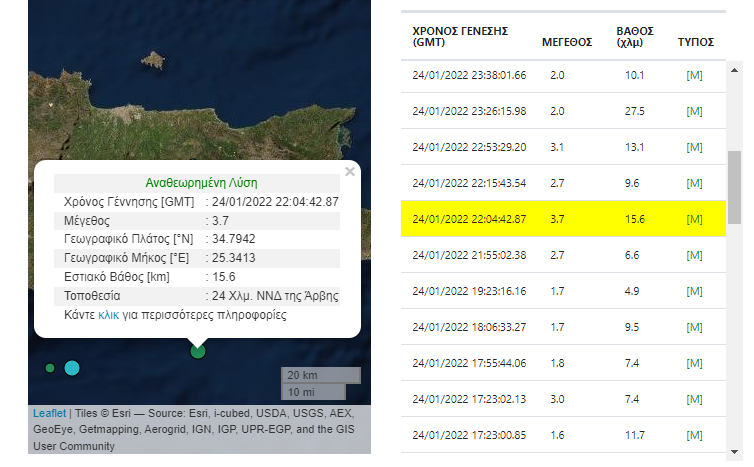Click depth 13.1 in the table

pos(634,147)
